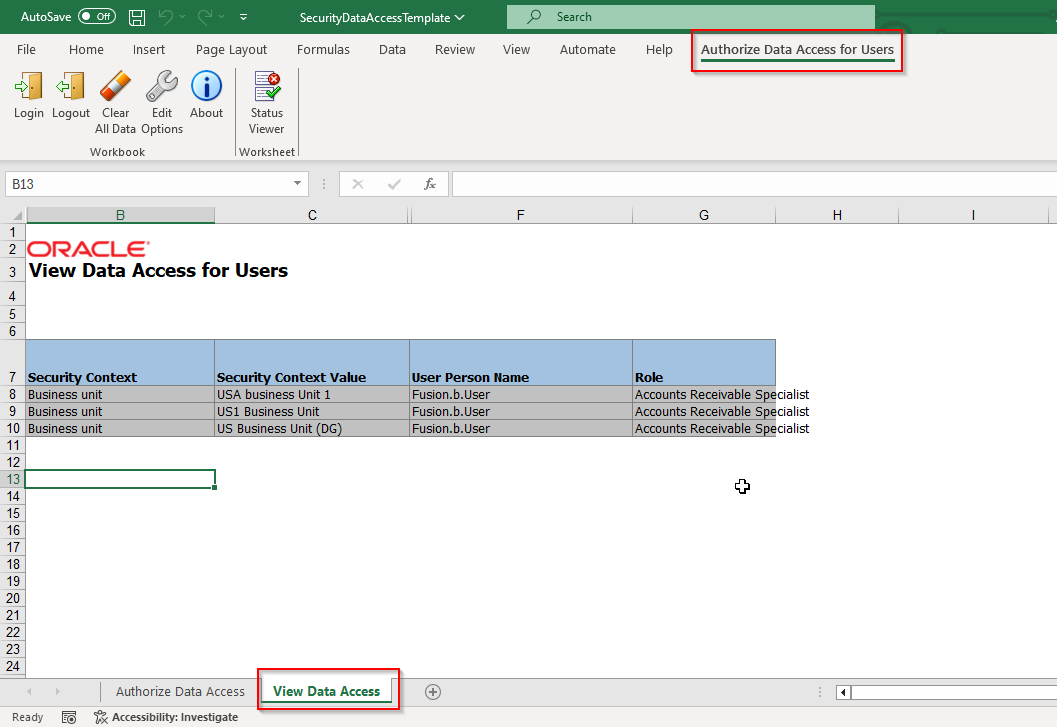Click the previous sheet navigation arrow

pyautogui.click(x=29, y=691)
